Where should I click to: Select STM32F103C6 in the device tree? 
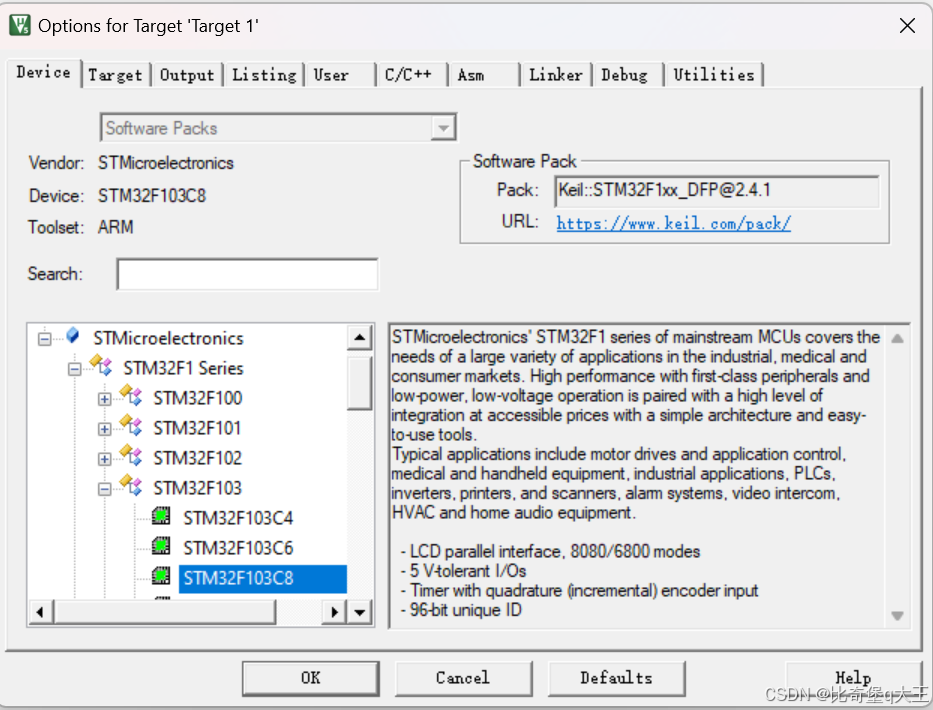coord(238,548)
